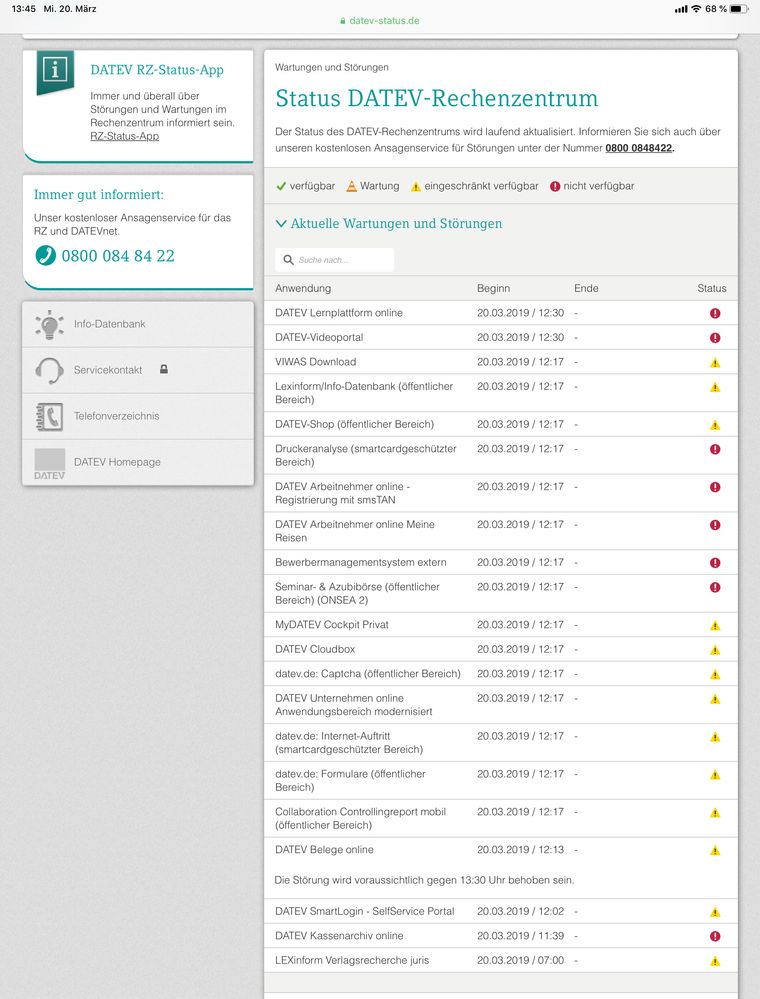Click the 0800 0848422 link in the description
The width and height of the screenshot is (760, 999).
[x=638, y=148]
